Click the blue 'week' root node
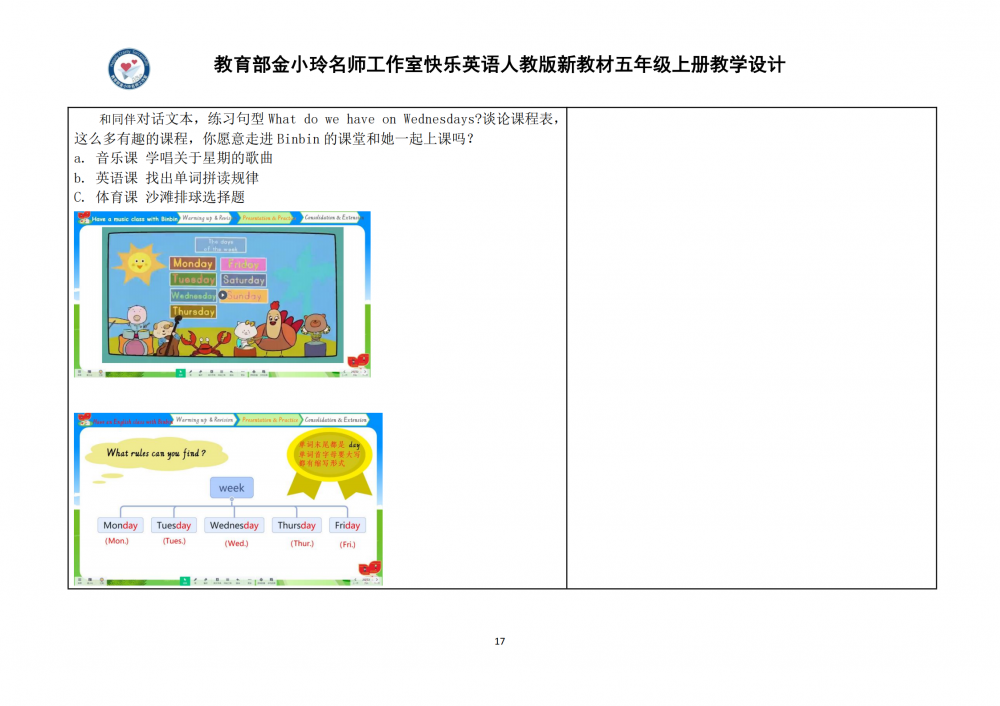The width and height of the screenshot is (1000, 706). pyautogui.click(x=232, y=488)
